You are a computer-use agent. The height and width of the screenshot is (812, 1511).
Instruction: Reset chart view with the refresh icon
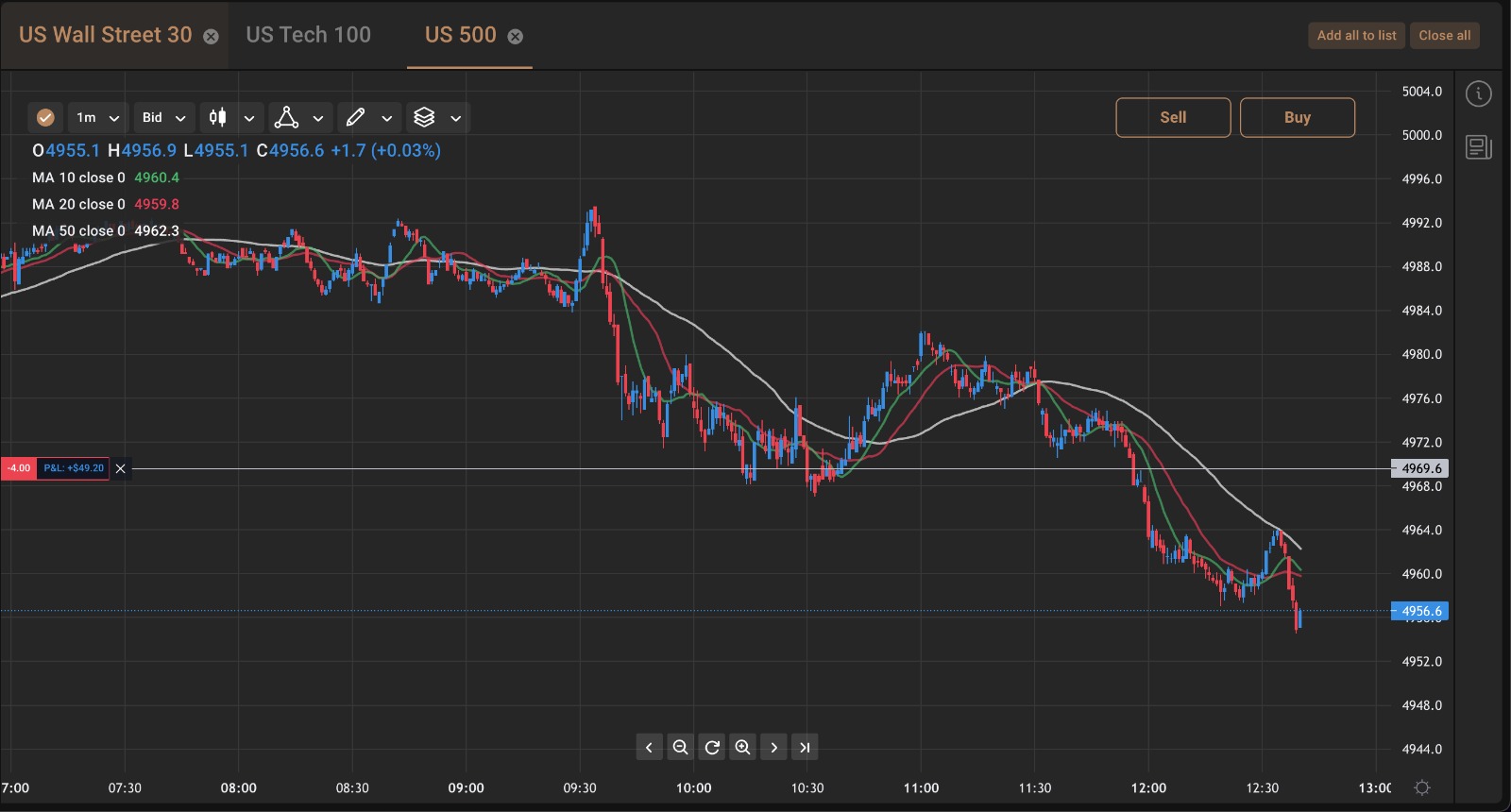[712, 747]
